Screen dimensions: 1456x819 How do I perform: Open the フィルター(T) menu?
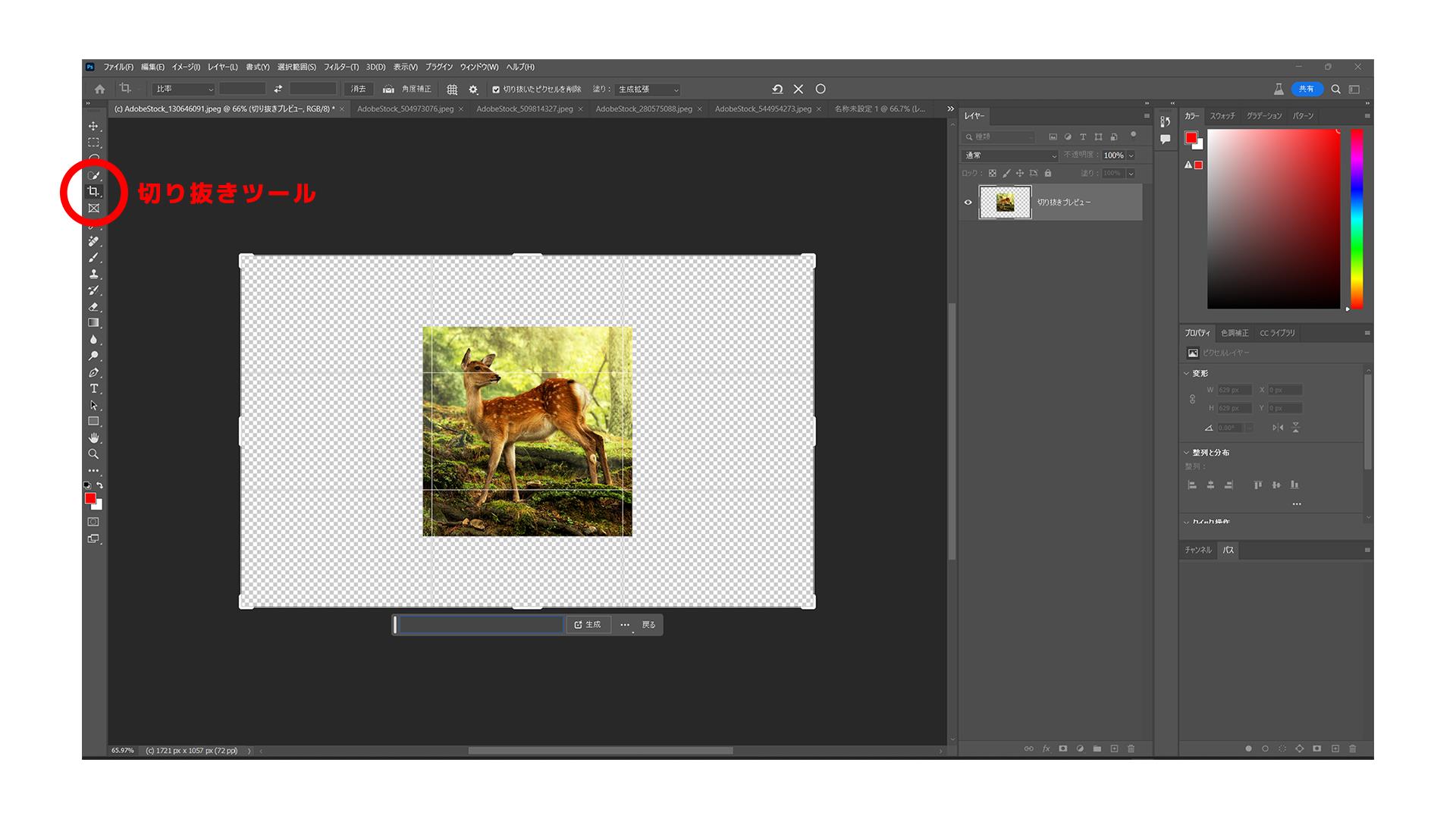coord(341,67)
